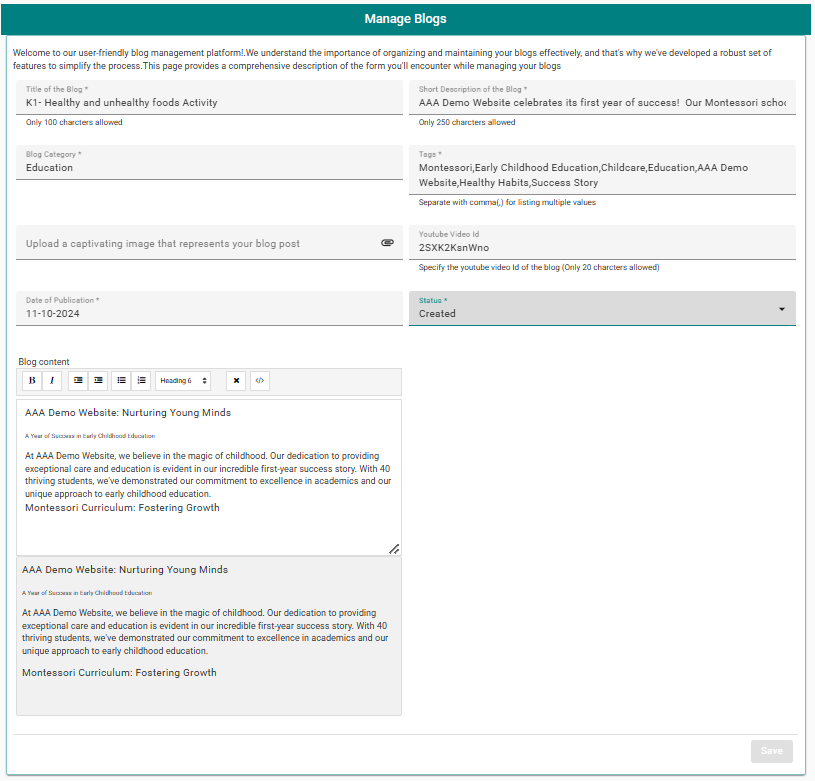Viewport: 815px width, 781px height.
Task: Edit the Short Description of the Blog field
Action: (602, 97)
